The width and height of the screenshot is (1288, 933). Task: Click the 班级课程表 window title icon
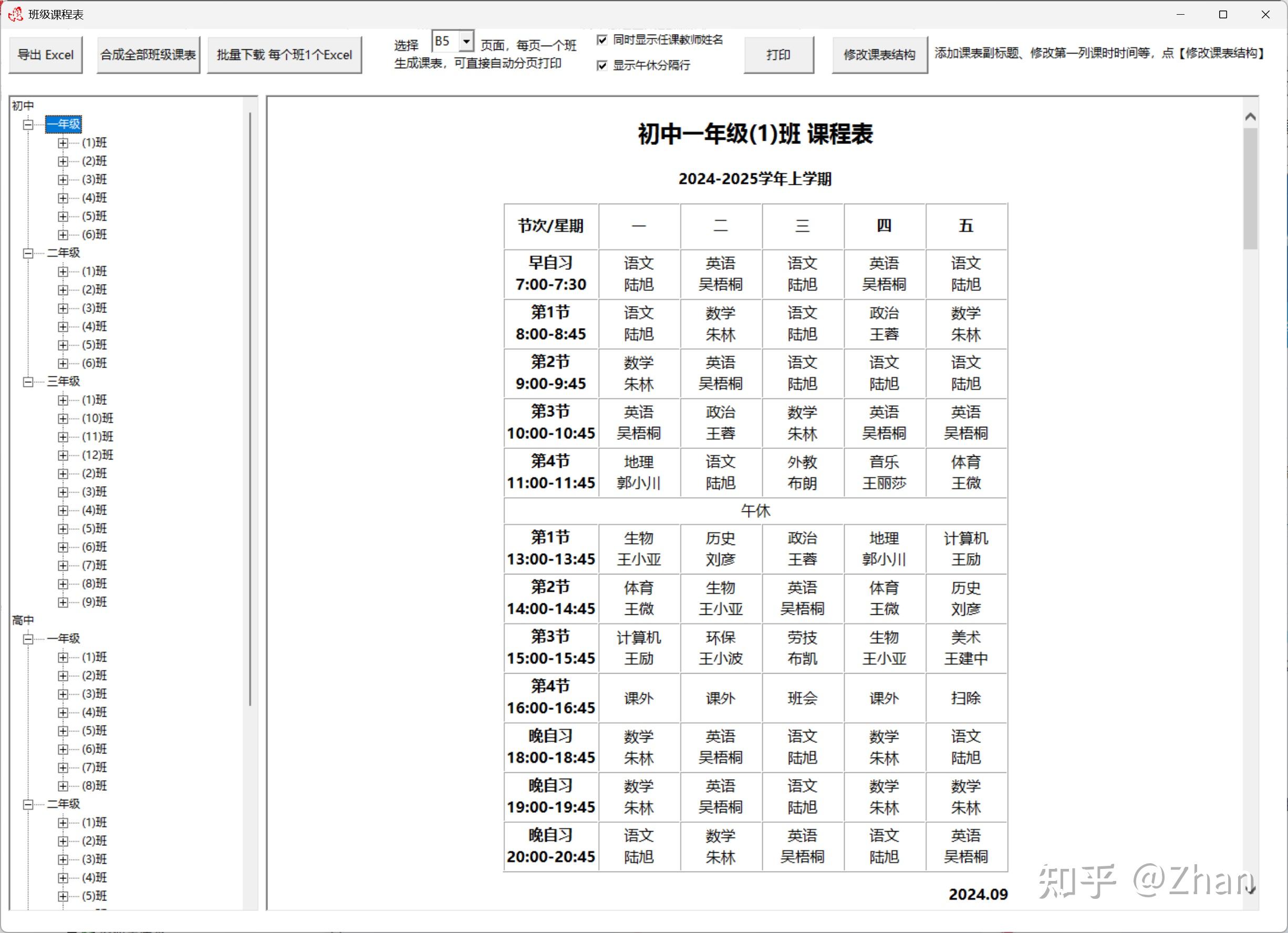pos(15,14)
